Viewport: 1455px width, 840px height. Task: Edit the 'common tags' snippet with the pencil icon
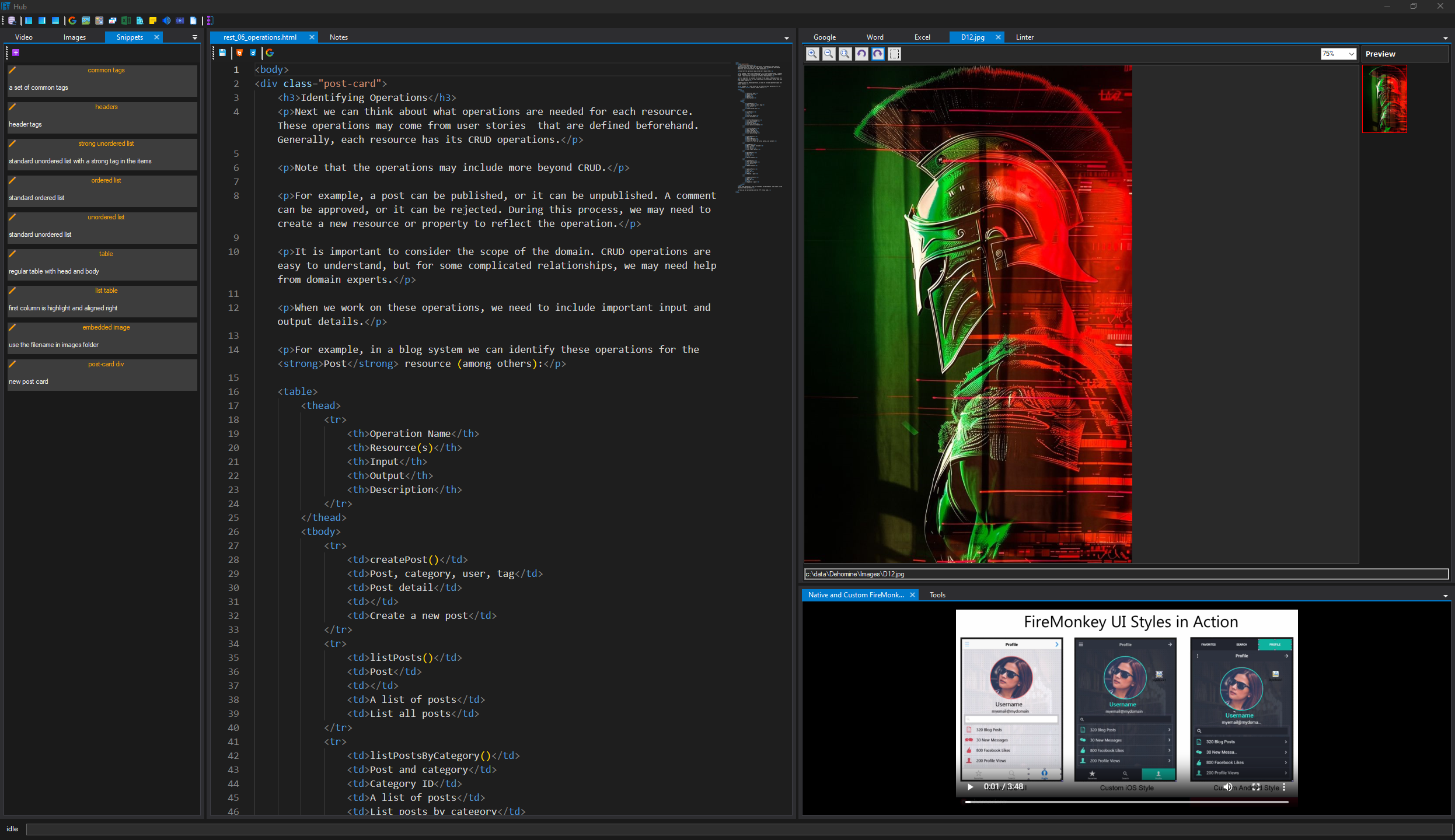[x=12, y=70]
